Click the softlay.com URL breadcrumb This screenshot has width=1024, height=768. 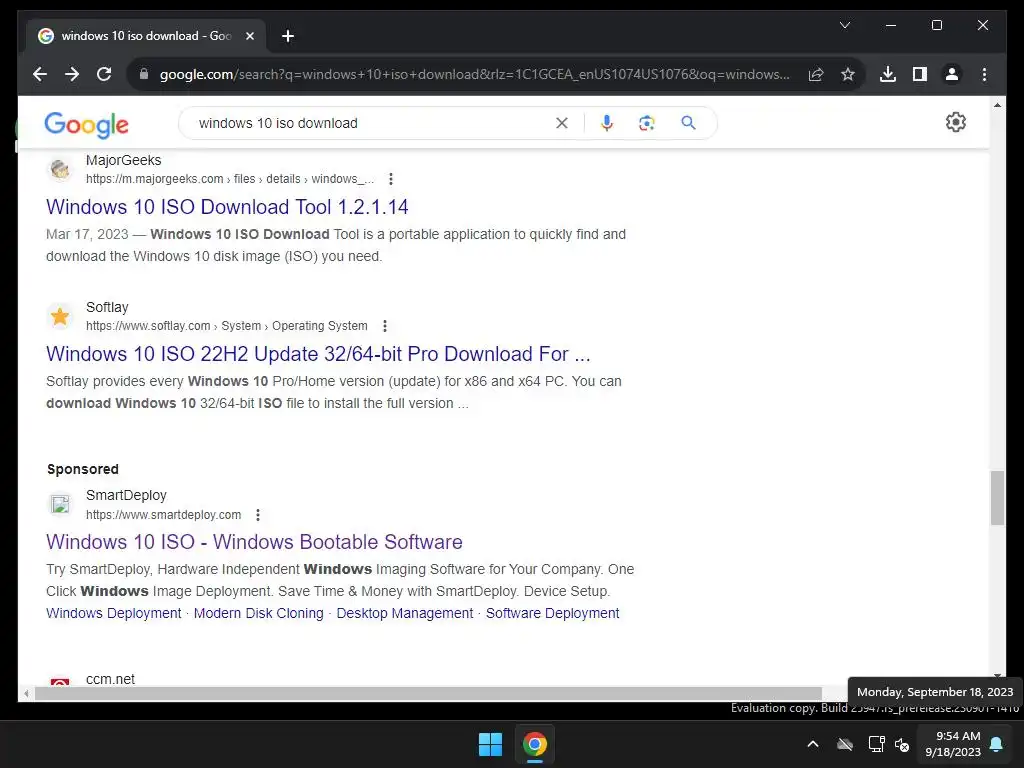[227, 326]
